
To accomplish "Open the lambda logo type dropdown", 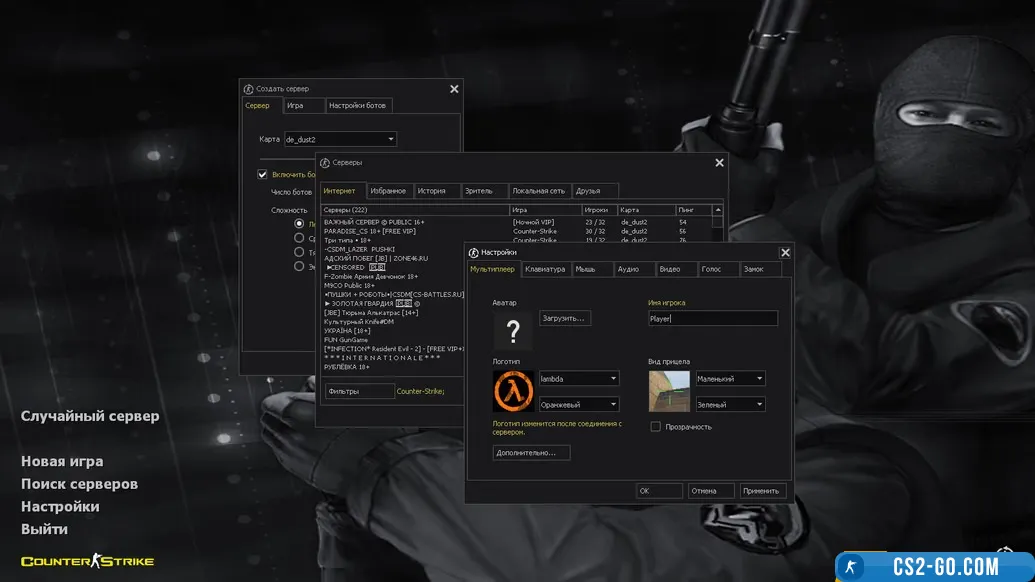I will point(579,379).
